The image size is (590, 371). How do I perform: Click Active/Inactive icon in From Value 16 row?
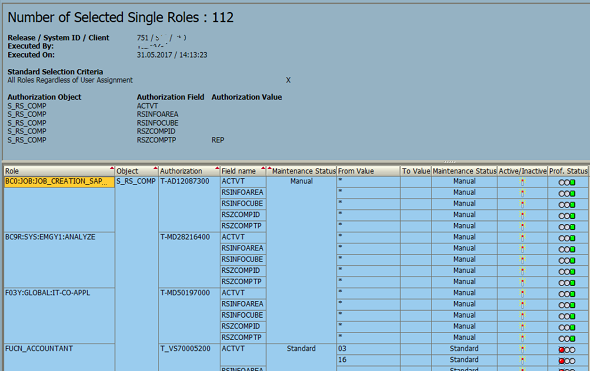click(x=522, y=361)
